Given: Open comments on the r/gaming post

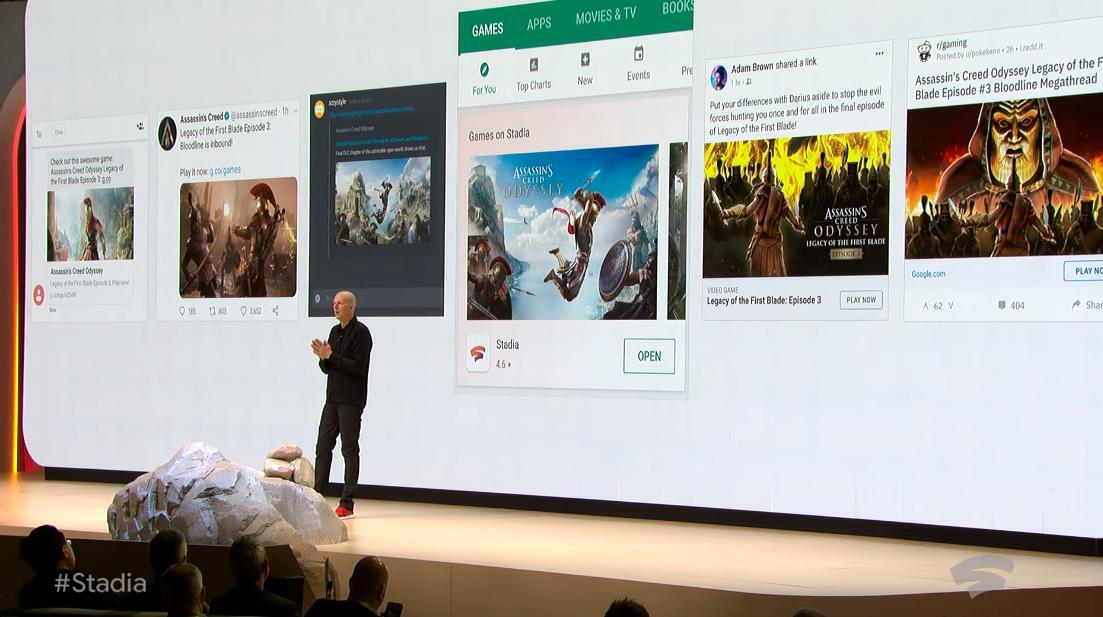Looking at the screenshot, I should 1002,305.
